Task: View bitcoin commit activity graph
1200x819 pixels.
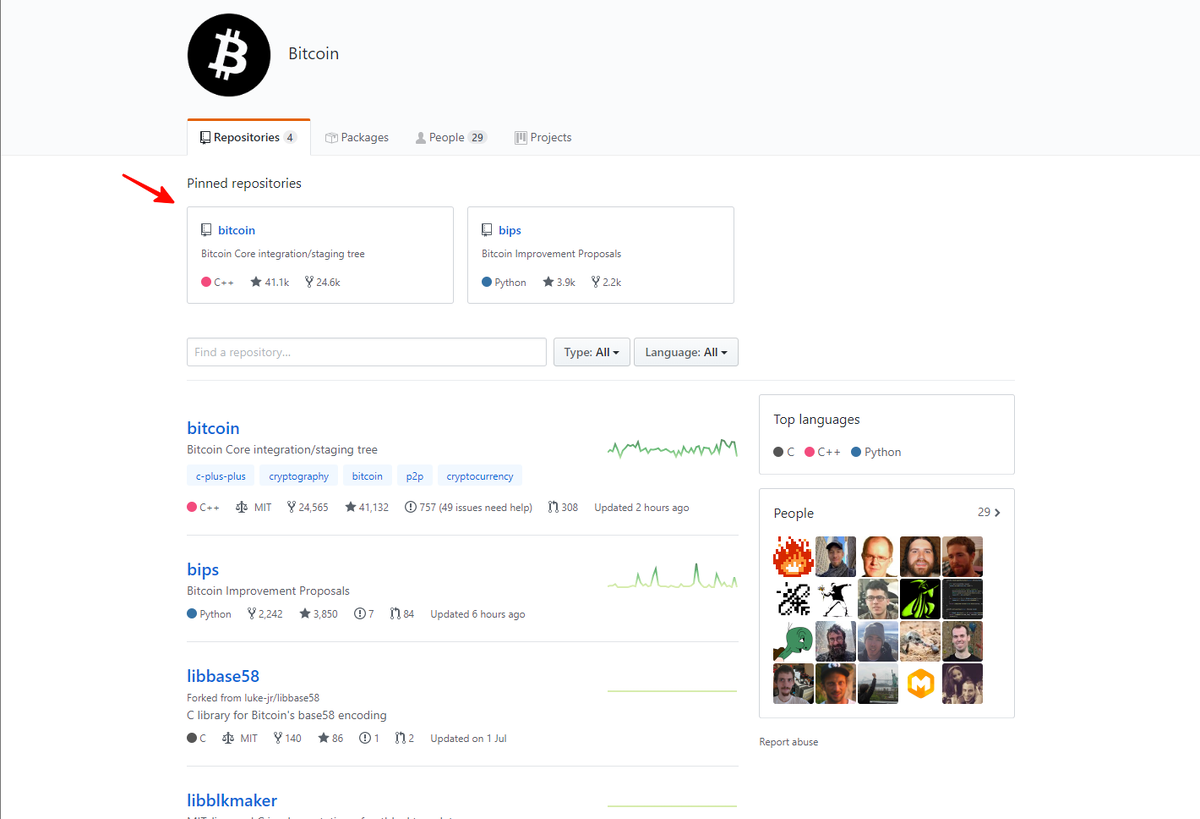Action: coord(672,448)
